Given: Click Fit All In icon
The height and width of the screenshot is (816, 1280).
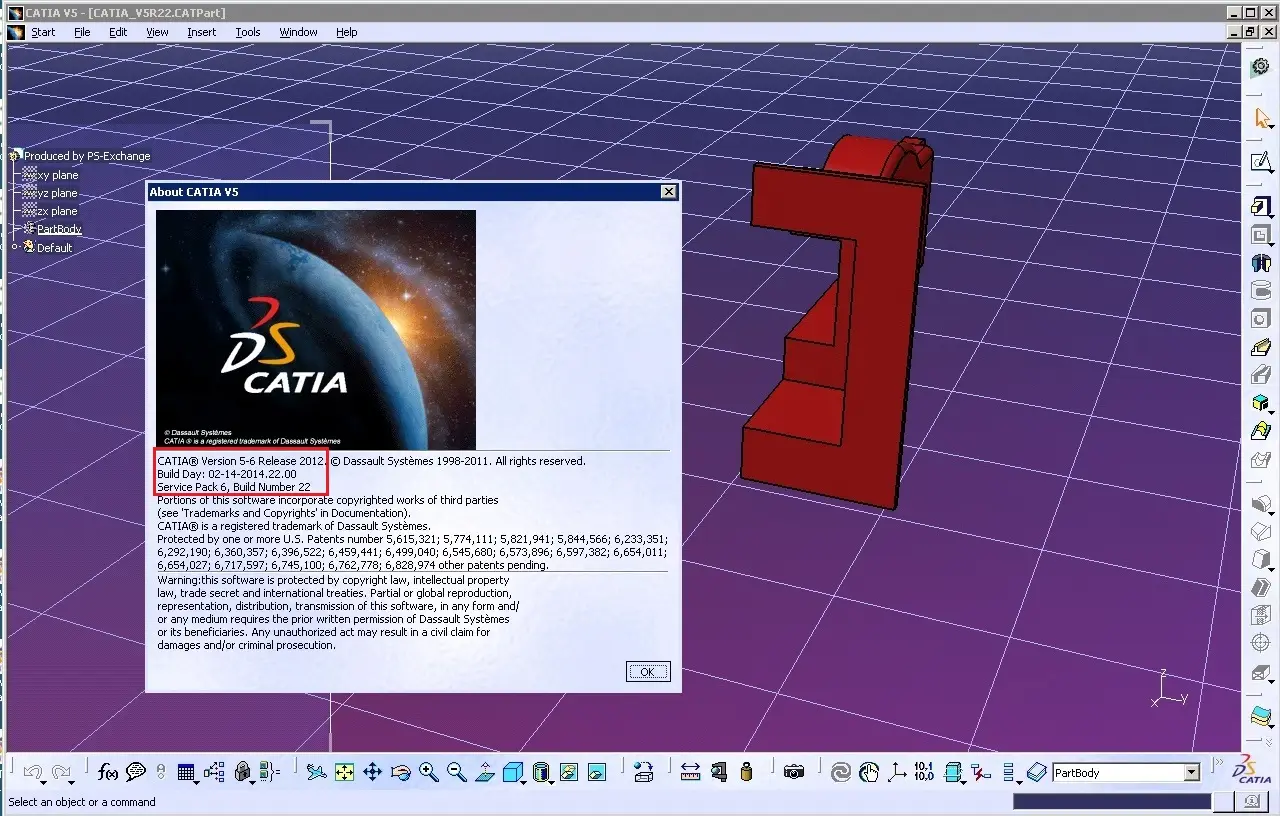Looking at the screenshot, I should [344, 772].
